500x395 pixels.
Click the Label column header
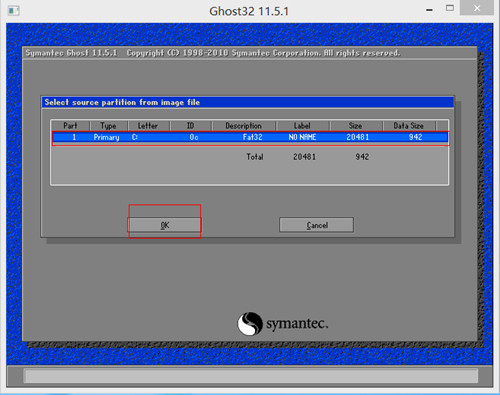[302, 126]
